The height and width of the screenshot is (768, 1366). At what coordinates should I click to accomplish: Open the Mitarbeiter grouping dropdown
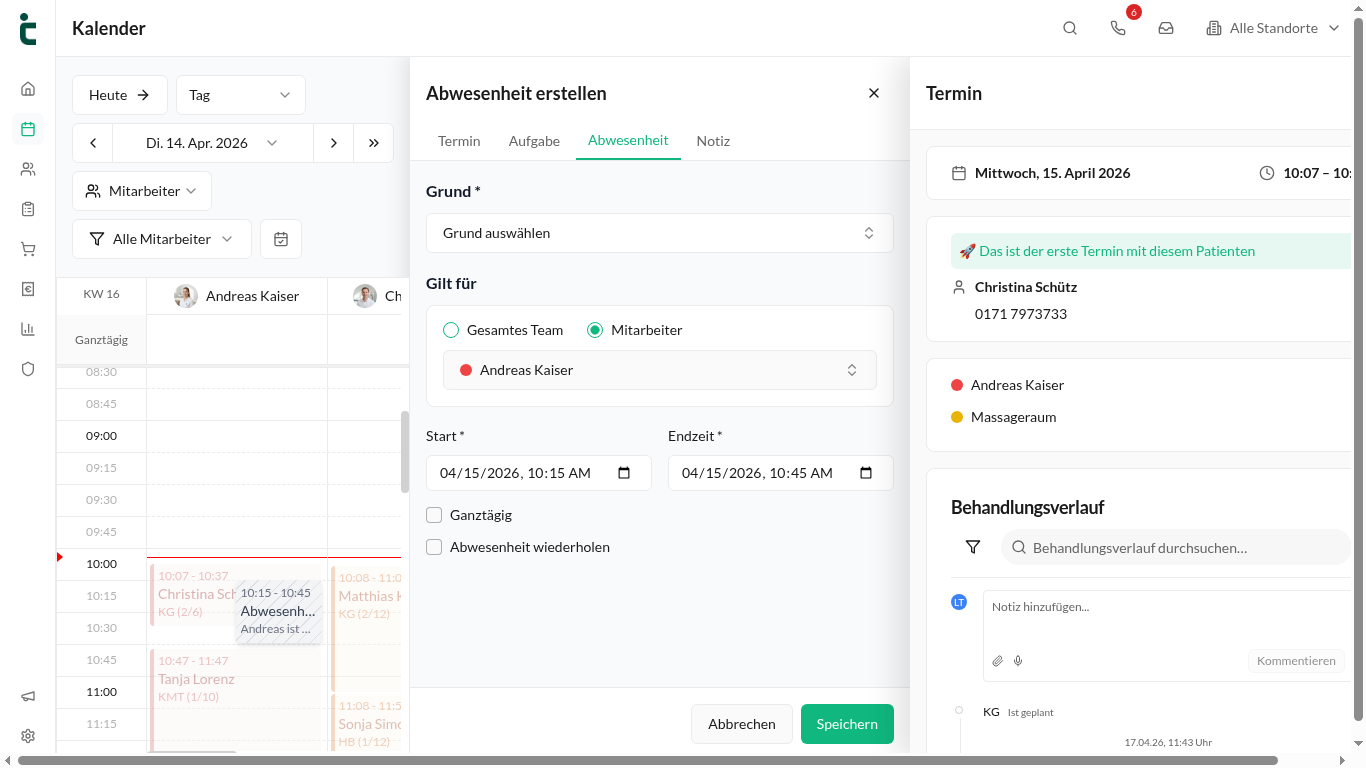142,191
